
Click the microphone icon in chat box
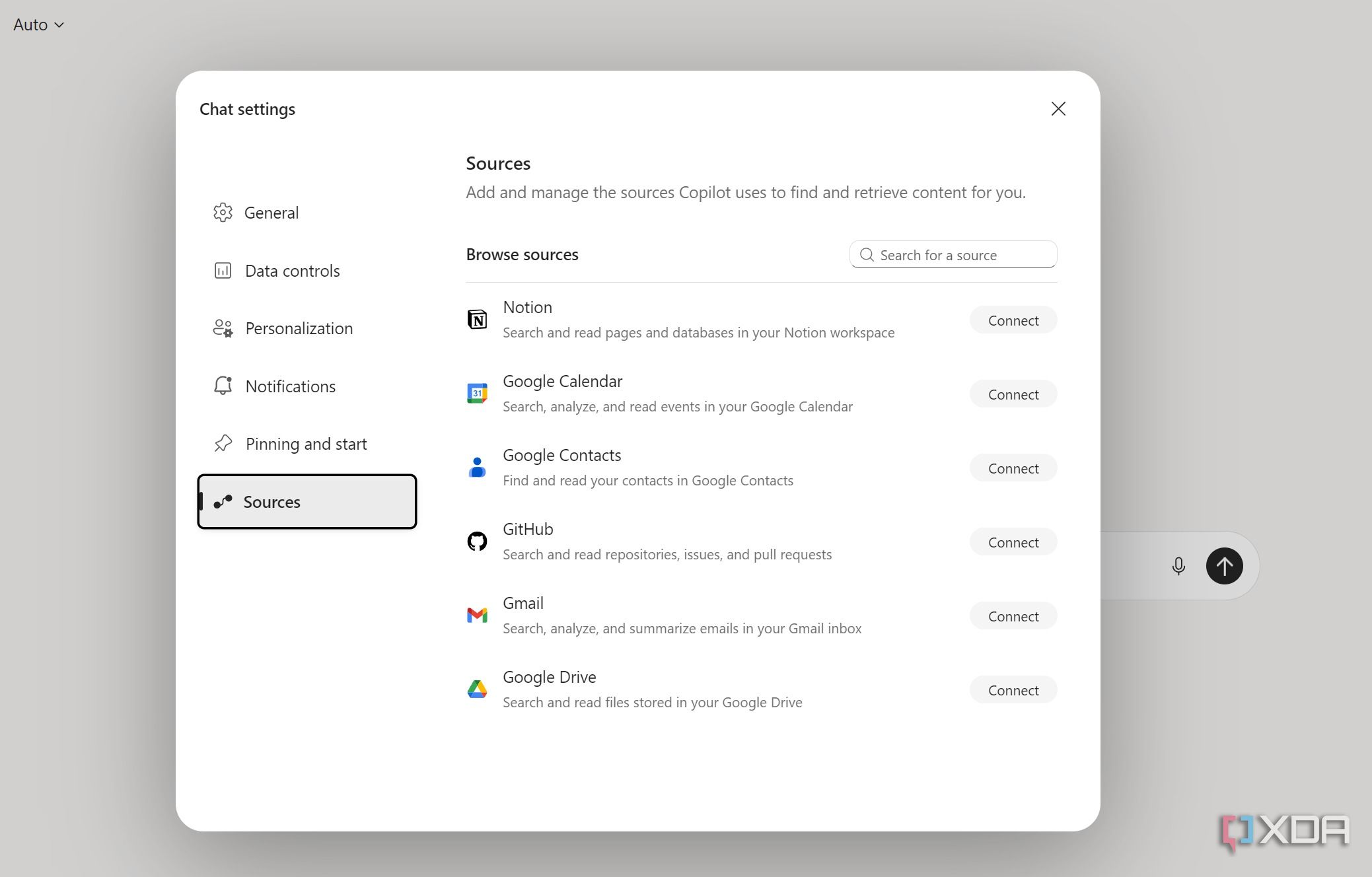tap(1178, 566)
